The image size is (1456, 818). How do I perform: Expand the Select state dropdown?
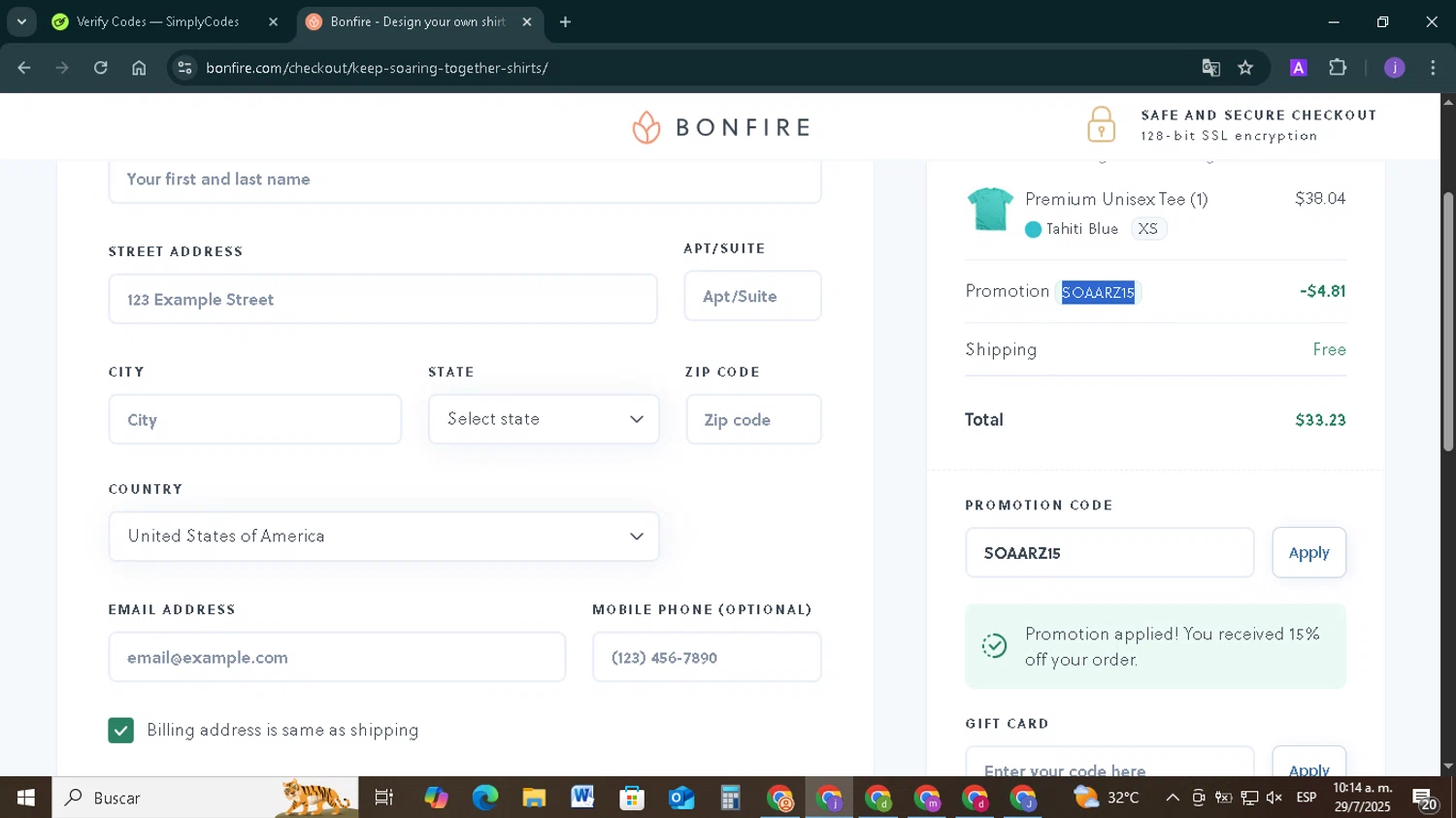pos(544,419)
